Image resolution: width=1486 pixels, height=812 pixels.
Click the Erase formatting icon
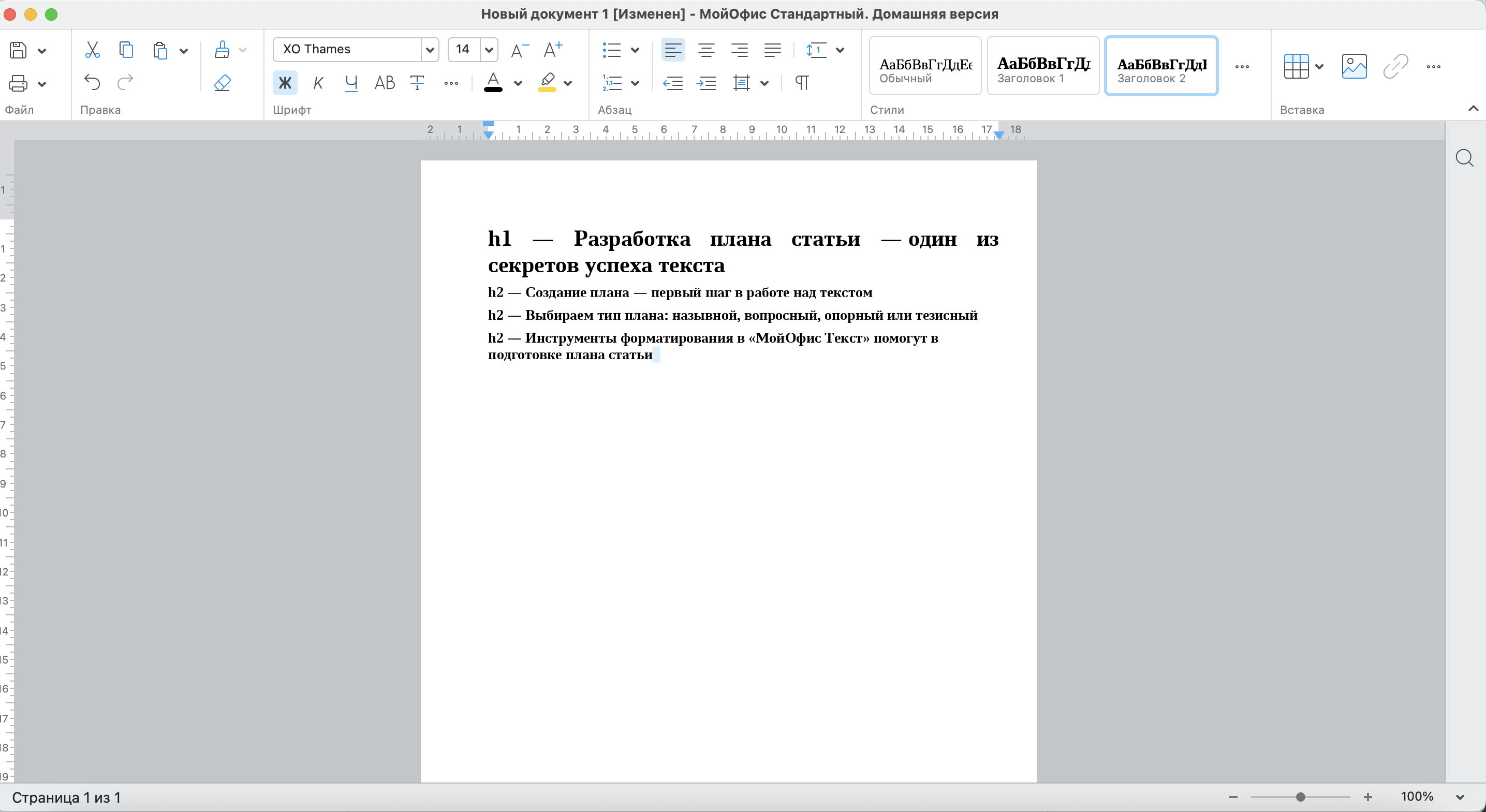[223, 82]
